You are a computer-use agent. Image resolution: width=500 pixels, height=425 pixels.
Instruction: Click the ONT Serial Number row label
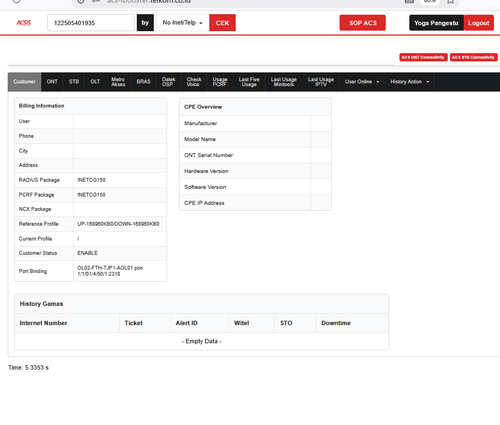208,155
